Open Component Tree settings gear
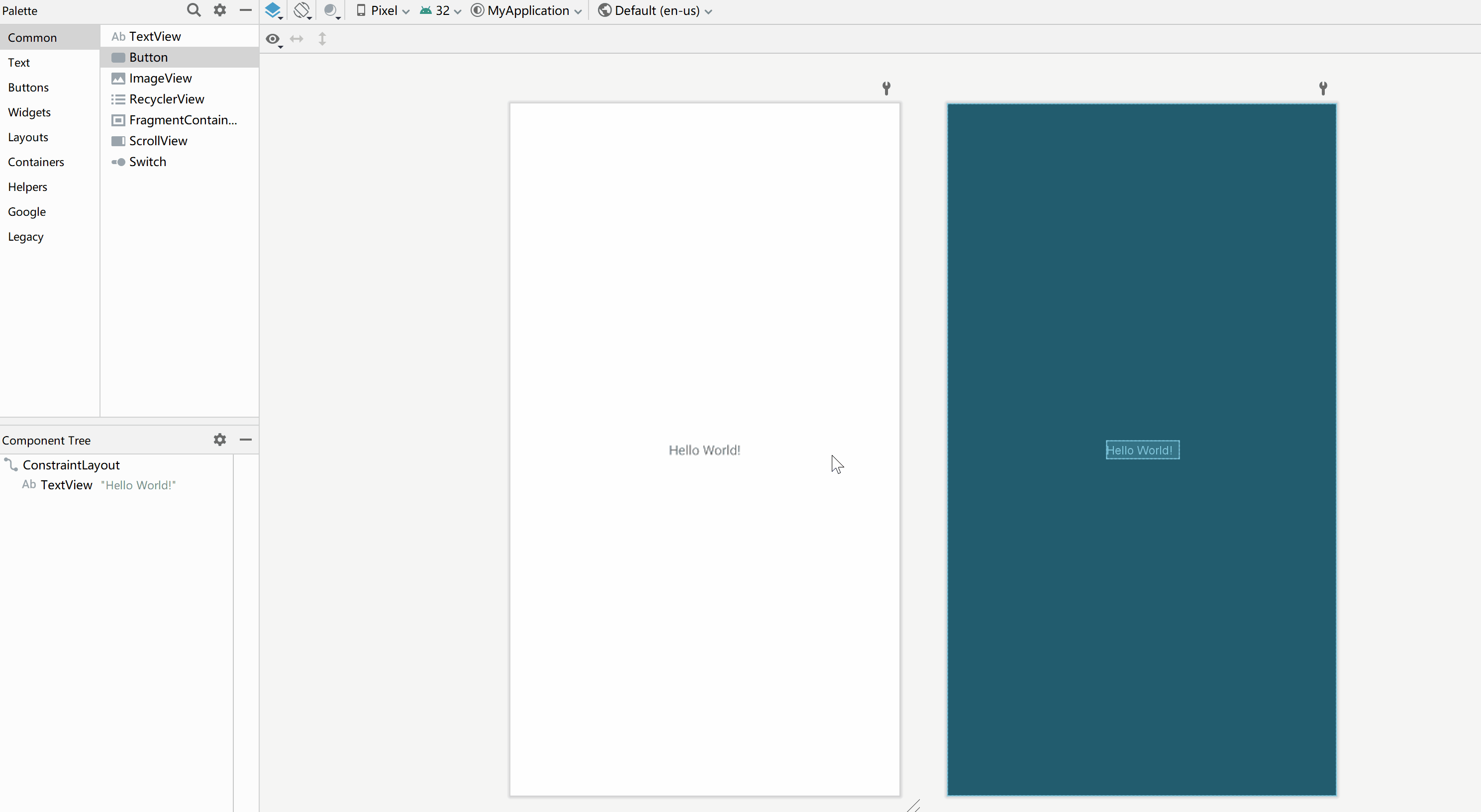The height and width of the screenshot is (812, 1481). point(219,440)
